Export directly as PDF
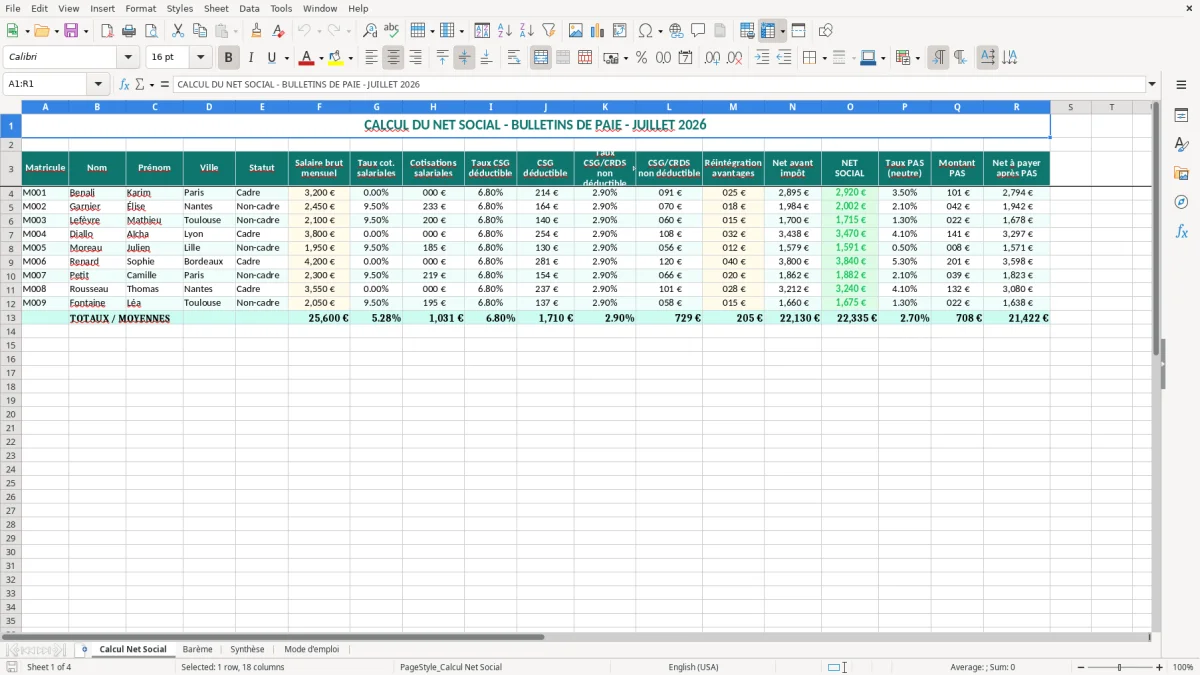This screenshot has width=1200, height=675. point(107,31)
